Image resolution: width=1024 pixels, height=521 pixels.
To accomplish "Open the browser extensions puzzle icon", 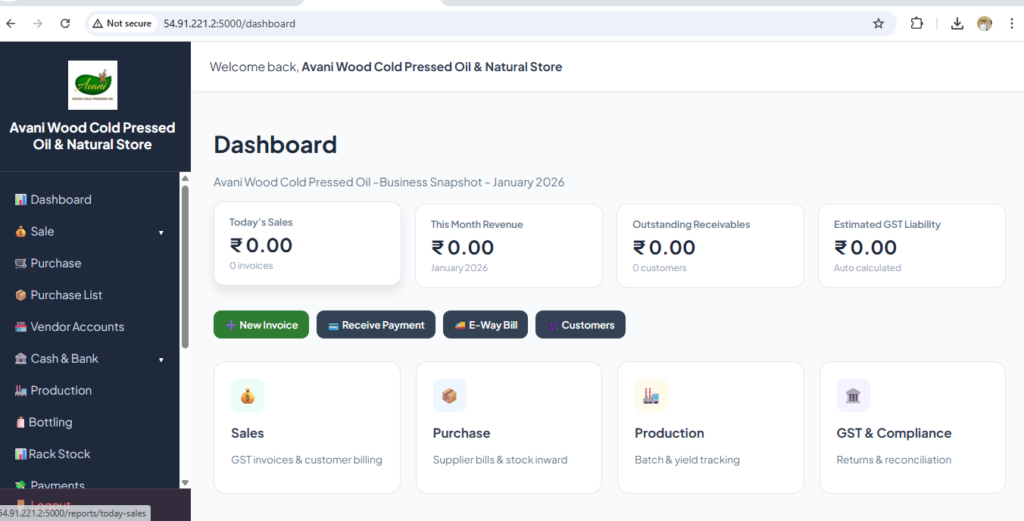I will (917, 24).
